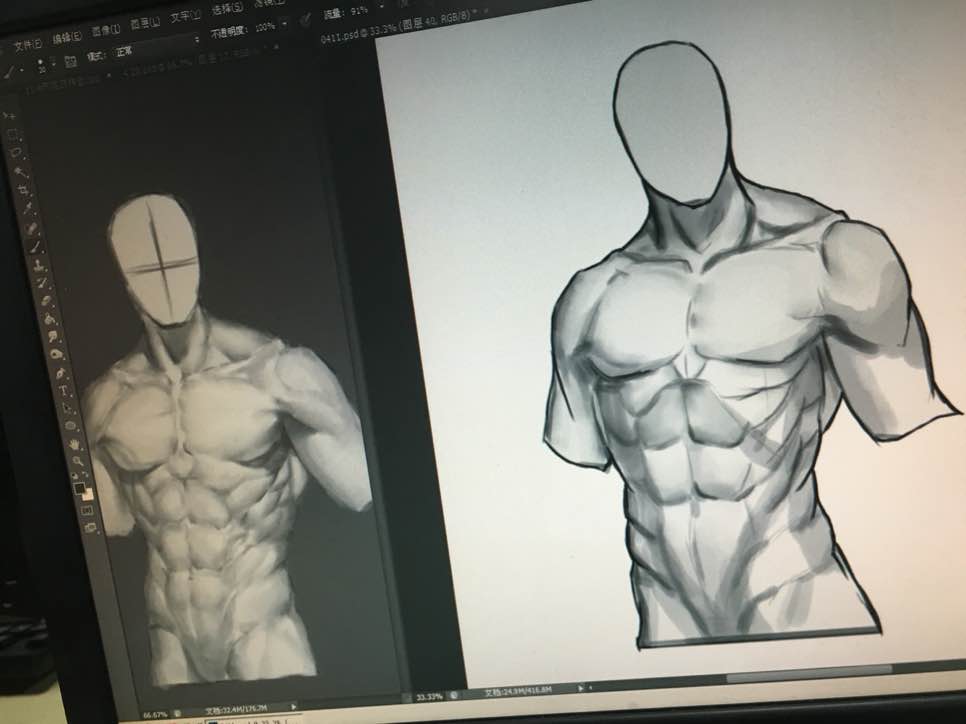The image size is (966, 724).
Task: Open the 选择(S) menu
Action: tap(227, 9)
